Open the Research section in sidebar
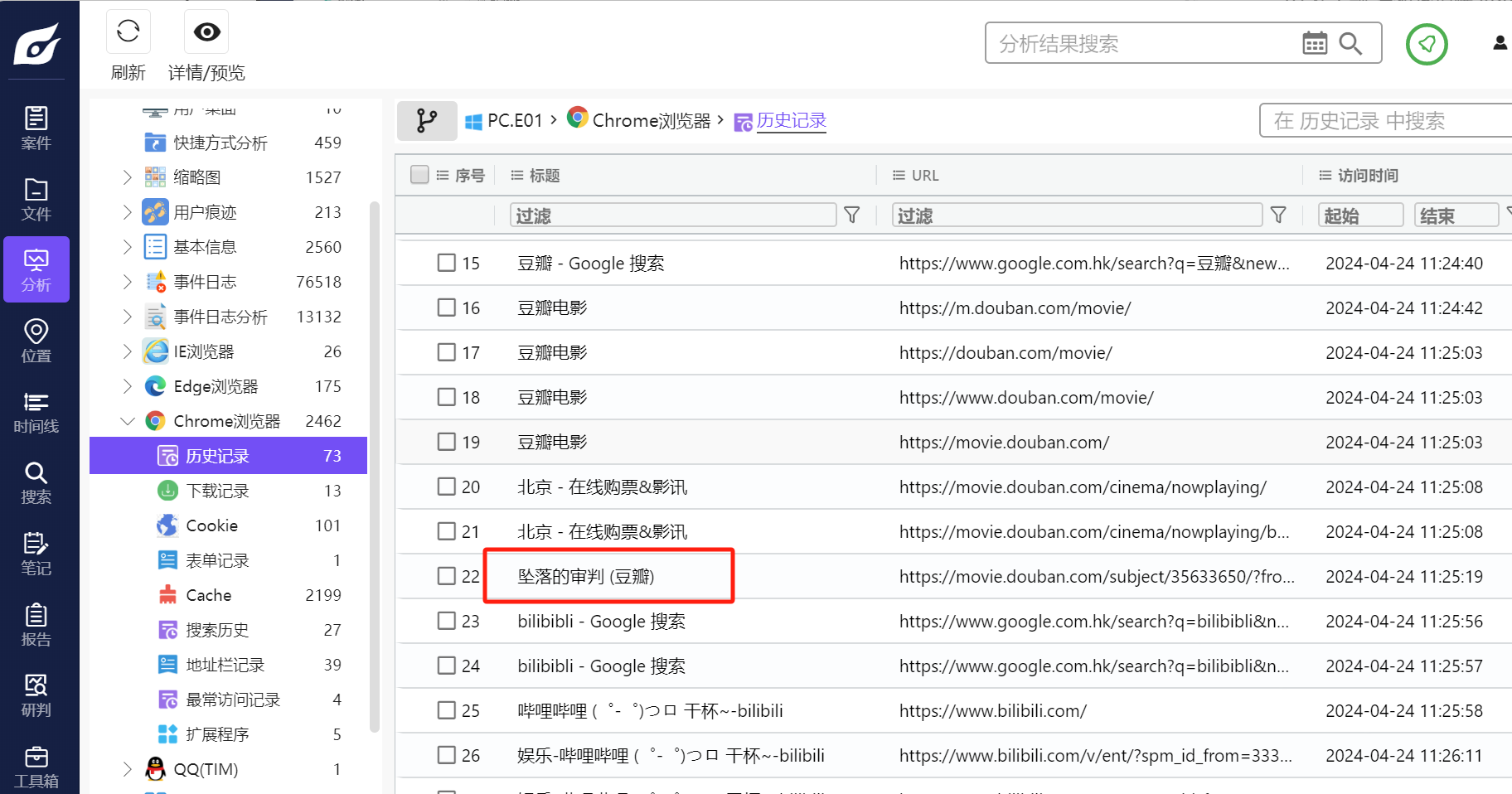The height and width of the screenshot is (794, 1512). pyautogui.click(x=36, y=695)
